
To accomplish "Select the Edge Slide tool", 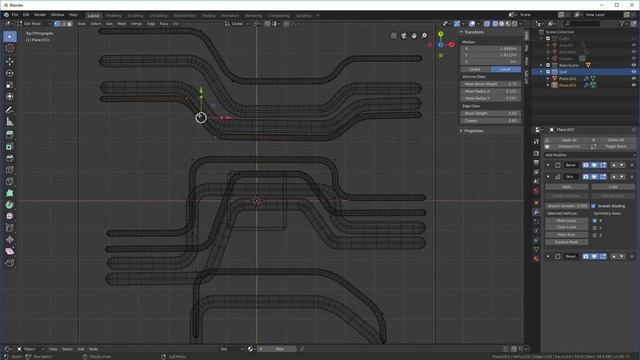I will pyautogui.click(x=10, y=228).
